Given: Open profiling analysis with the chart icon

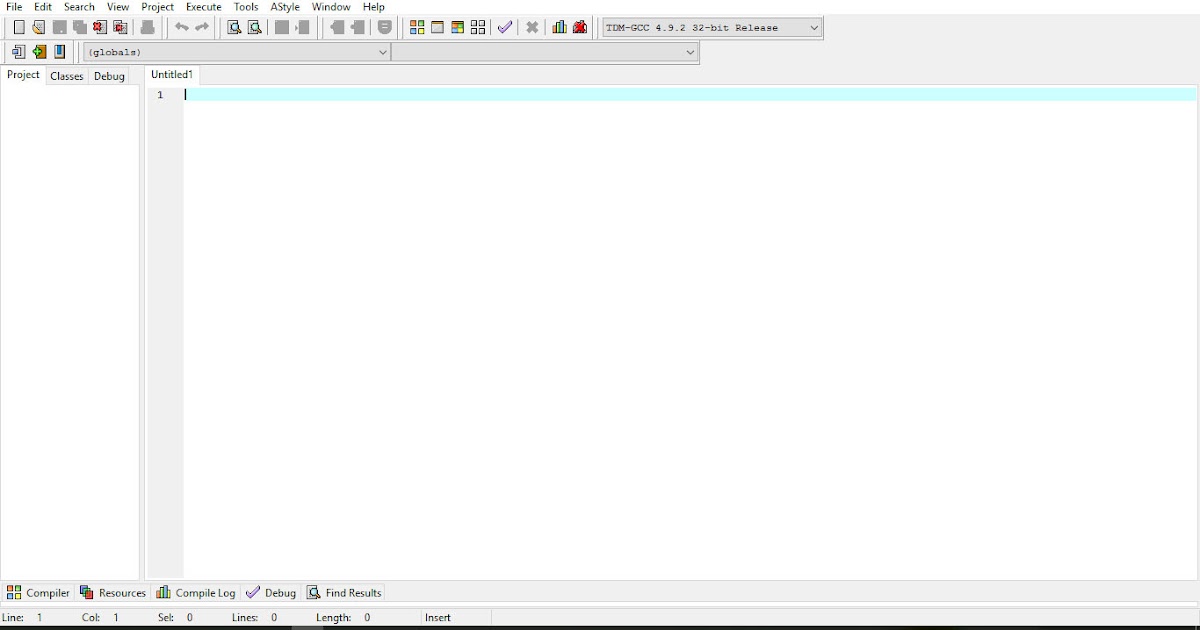Looking at the screenshot, I should pos(559,27).
